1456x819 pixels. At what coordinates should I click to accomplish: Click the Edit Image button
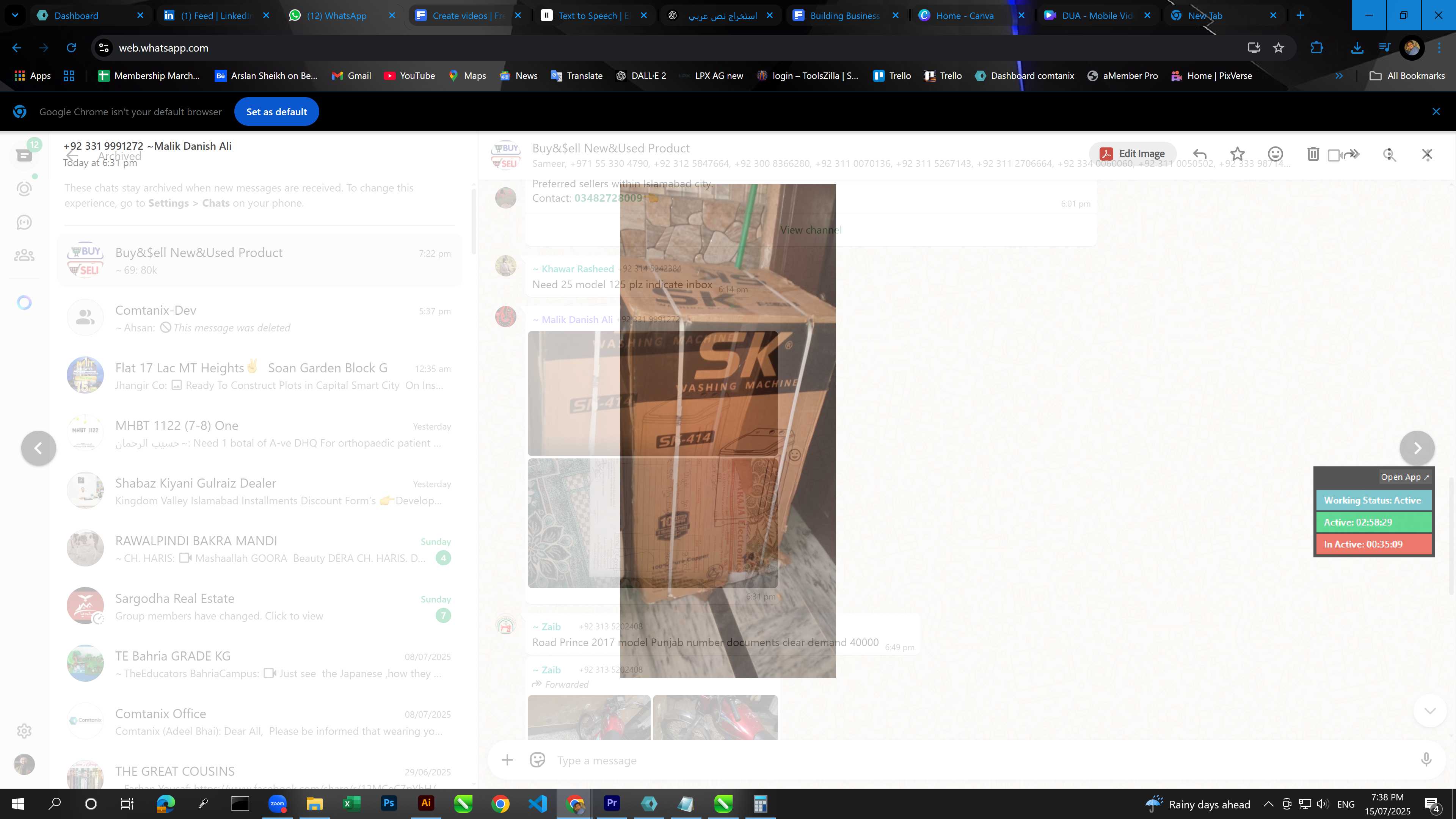pyautogui.click(x=1132, y=154)
